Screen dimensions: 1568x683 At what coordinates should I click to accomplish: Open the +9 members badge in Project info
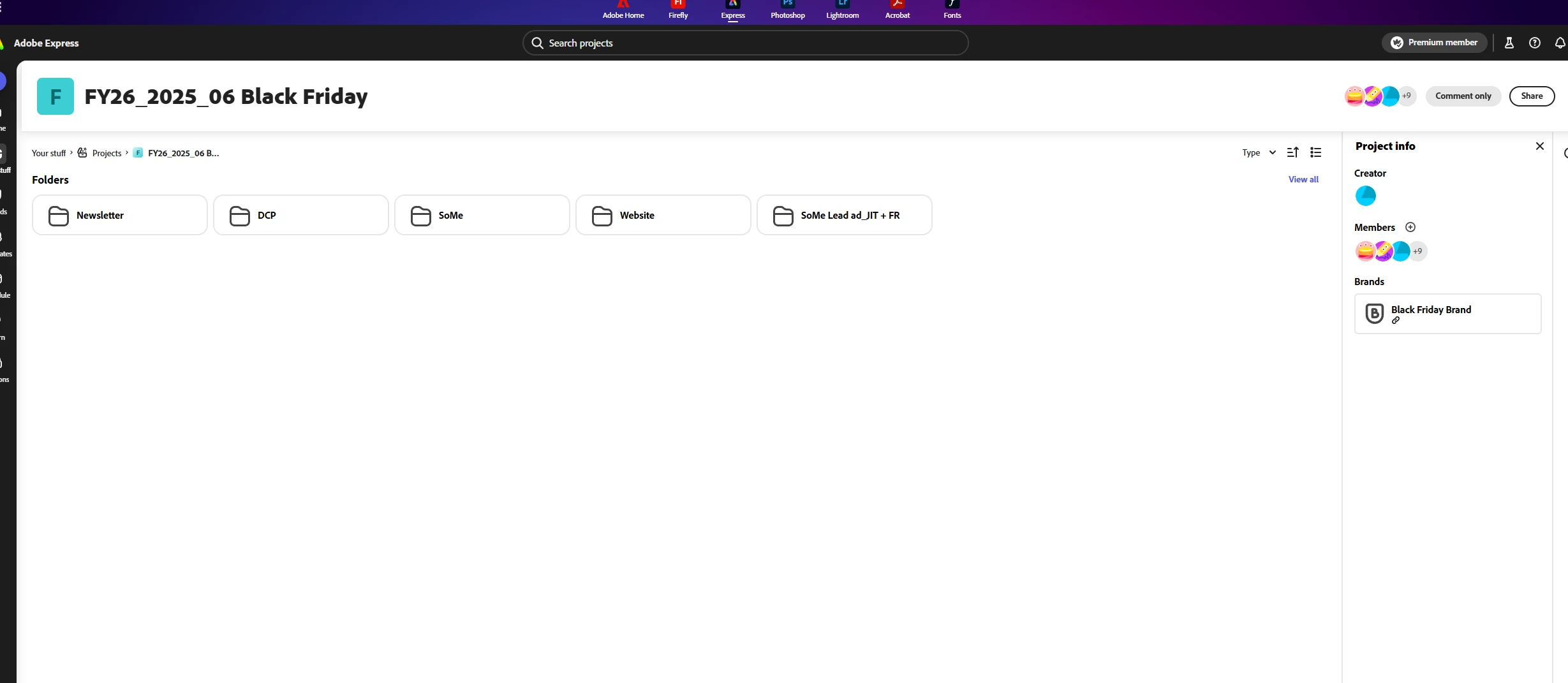[1417, 251]
